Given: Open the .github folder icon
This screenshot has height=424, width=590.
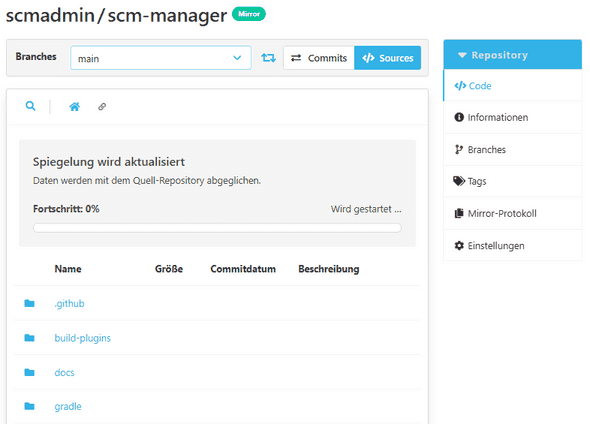Looking at the screenshot, I should pos(29,303).
